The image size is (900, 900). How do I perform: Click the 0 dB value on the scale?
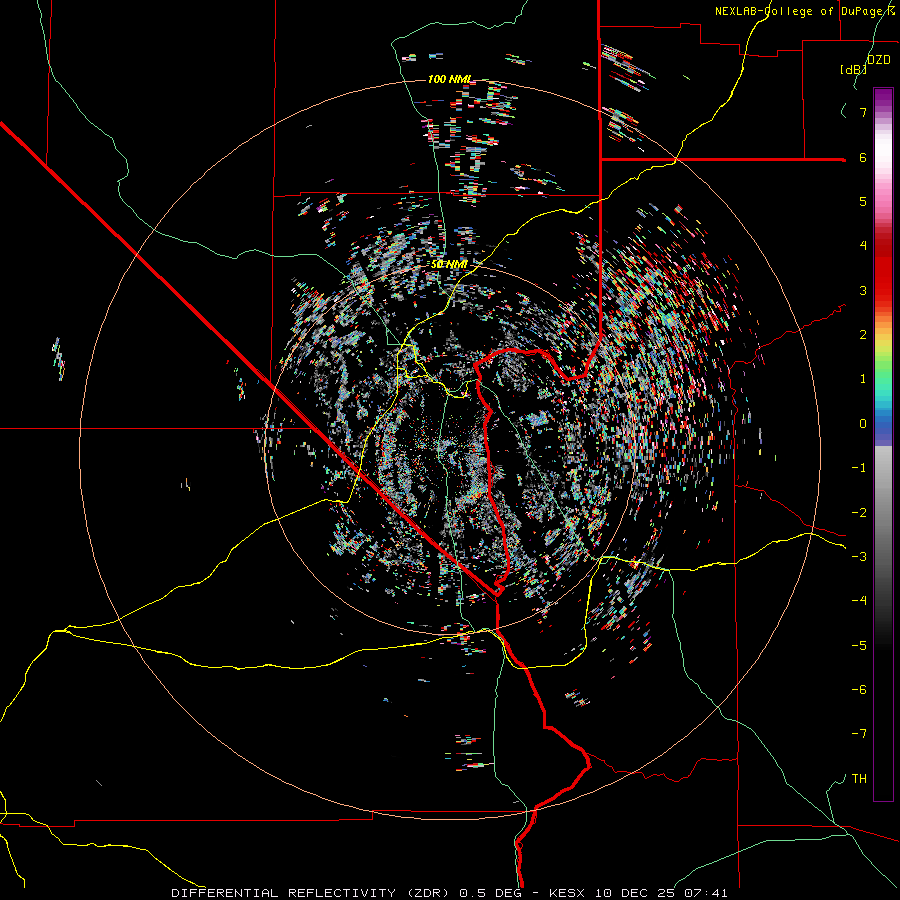coord(863,424)
